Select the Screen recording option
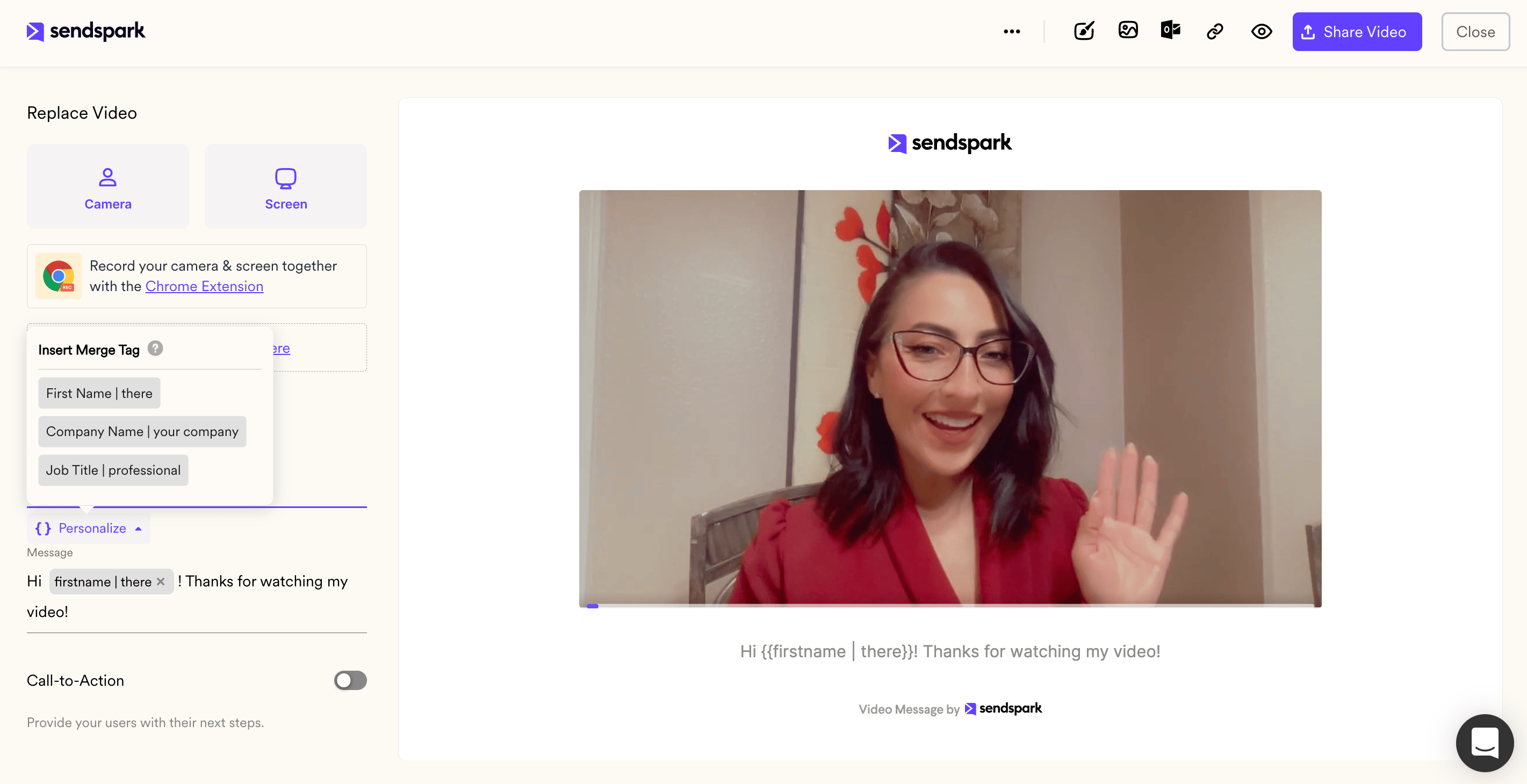 pyautogui.click(x=286, y=186)
